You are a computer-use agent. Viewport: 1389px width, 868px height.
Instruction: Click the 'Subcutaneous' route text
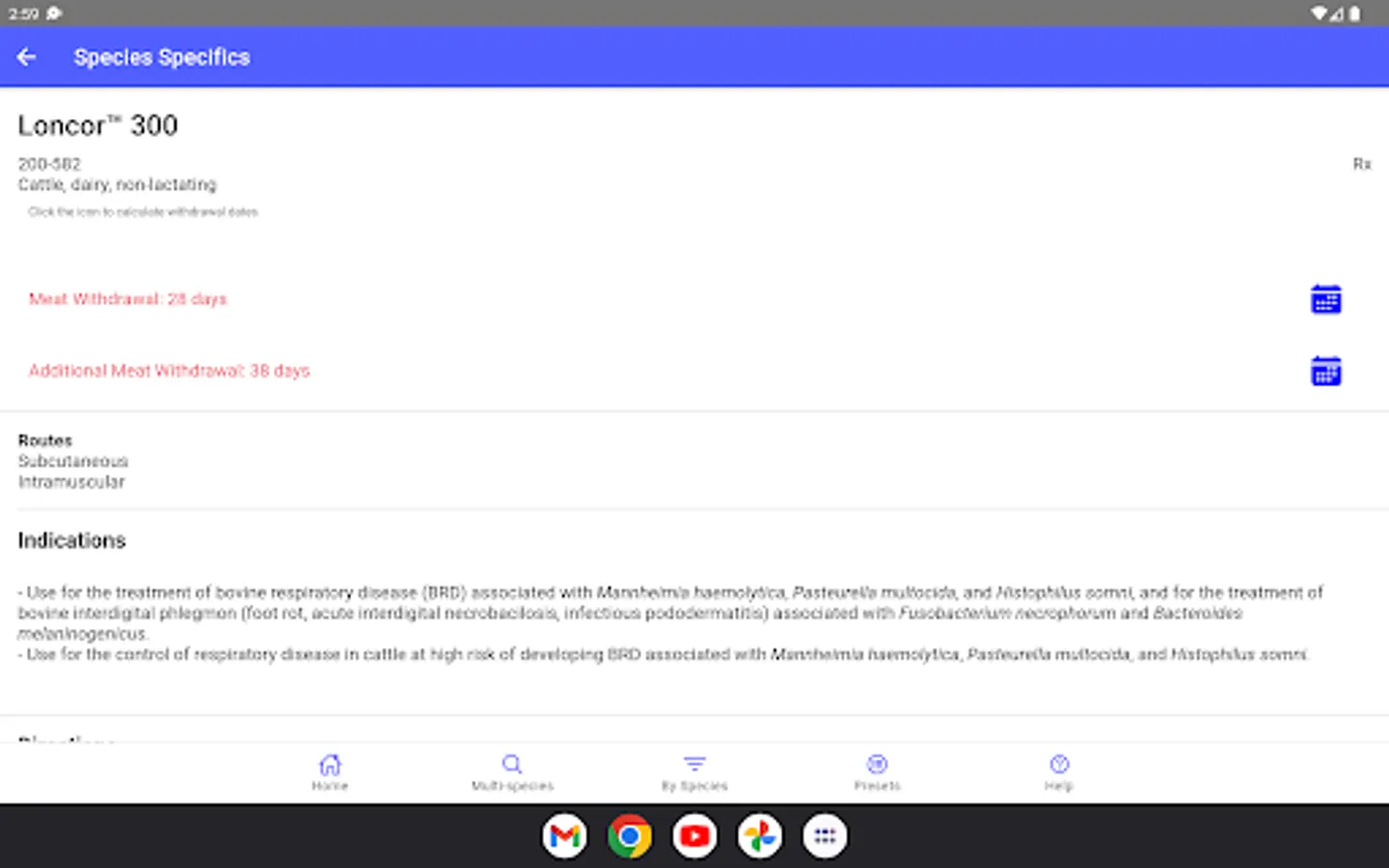pos(72,461)
